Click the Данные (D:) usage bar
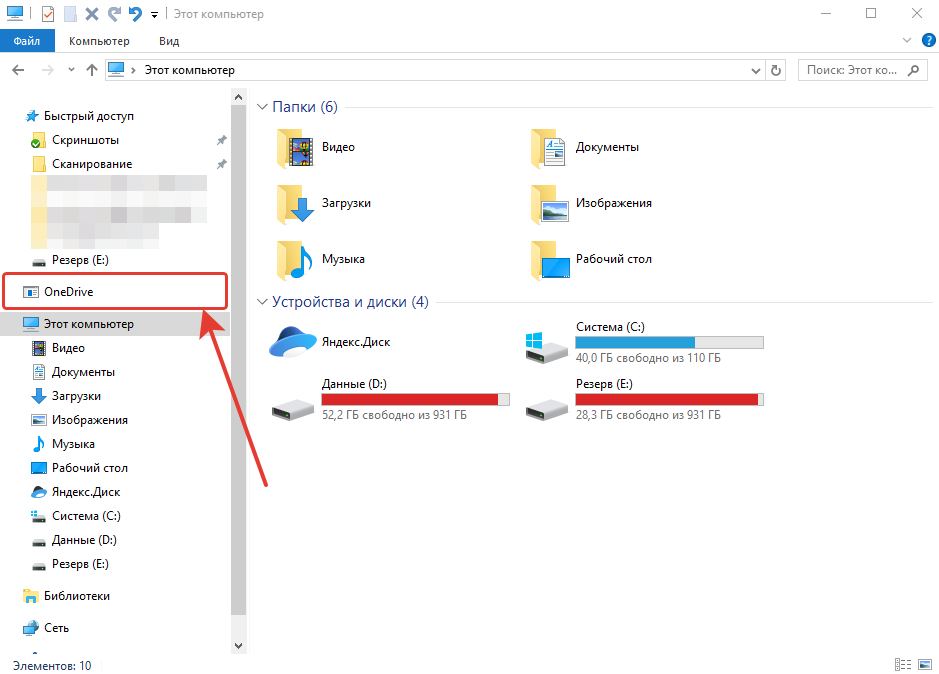Viewport: 939px width, 674px height. (x=415, y=399)
